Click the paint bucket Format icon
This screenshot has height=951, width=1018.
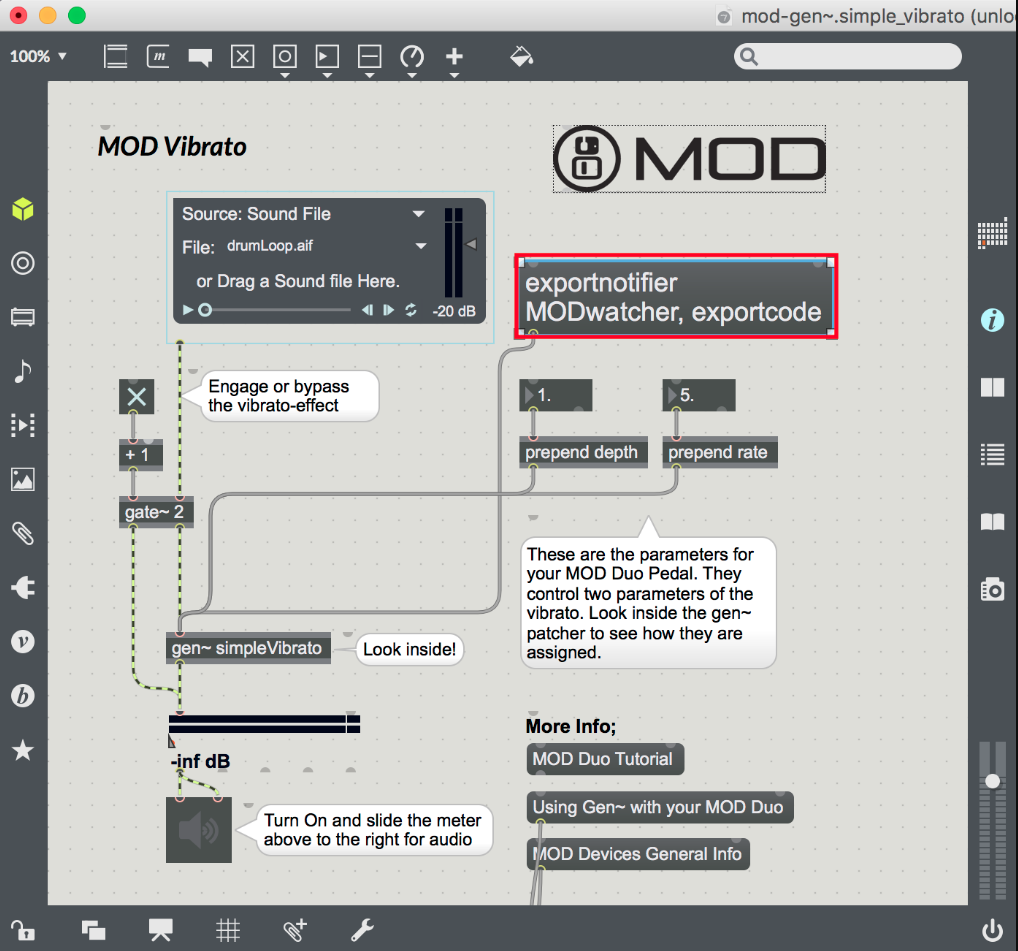pos(521,57)
